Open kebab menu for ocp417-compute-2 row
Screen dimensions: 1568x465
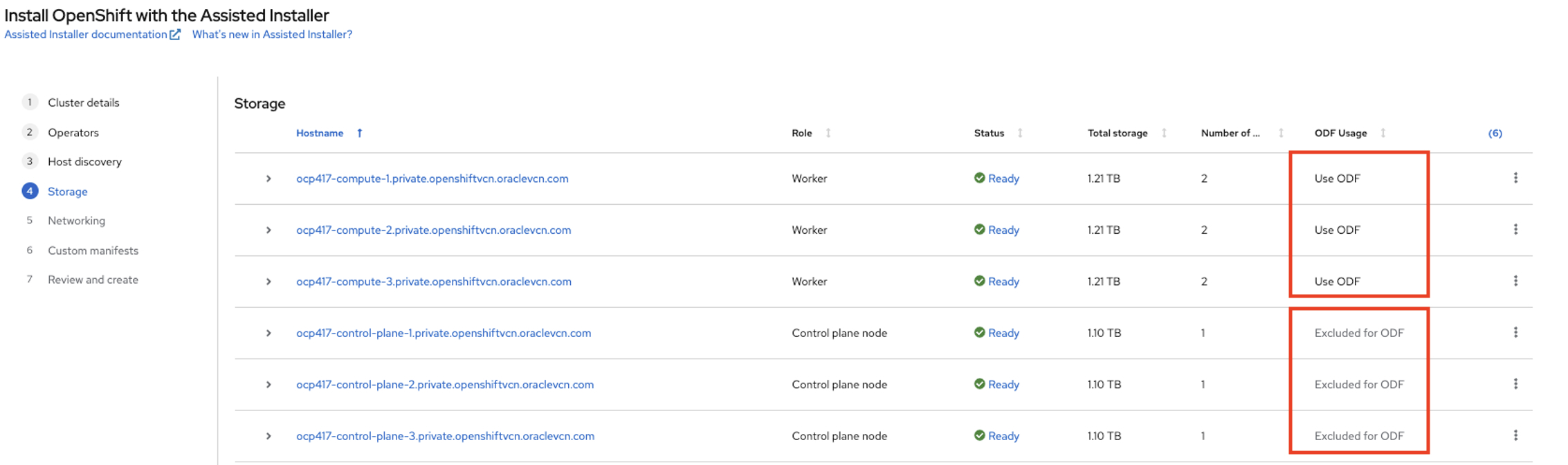[1515, 229]
